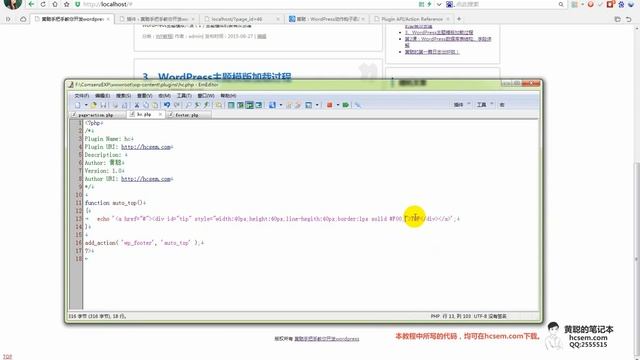
Task: Click the 3、WordPress主题模板加载过程 post title in browser
Action: coord(217,76)
